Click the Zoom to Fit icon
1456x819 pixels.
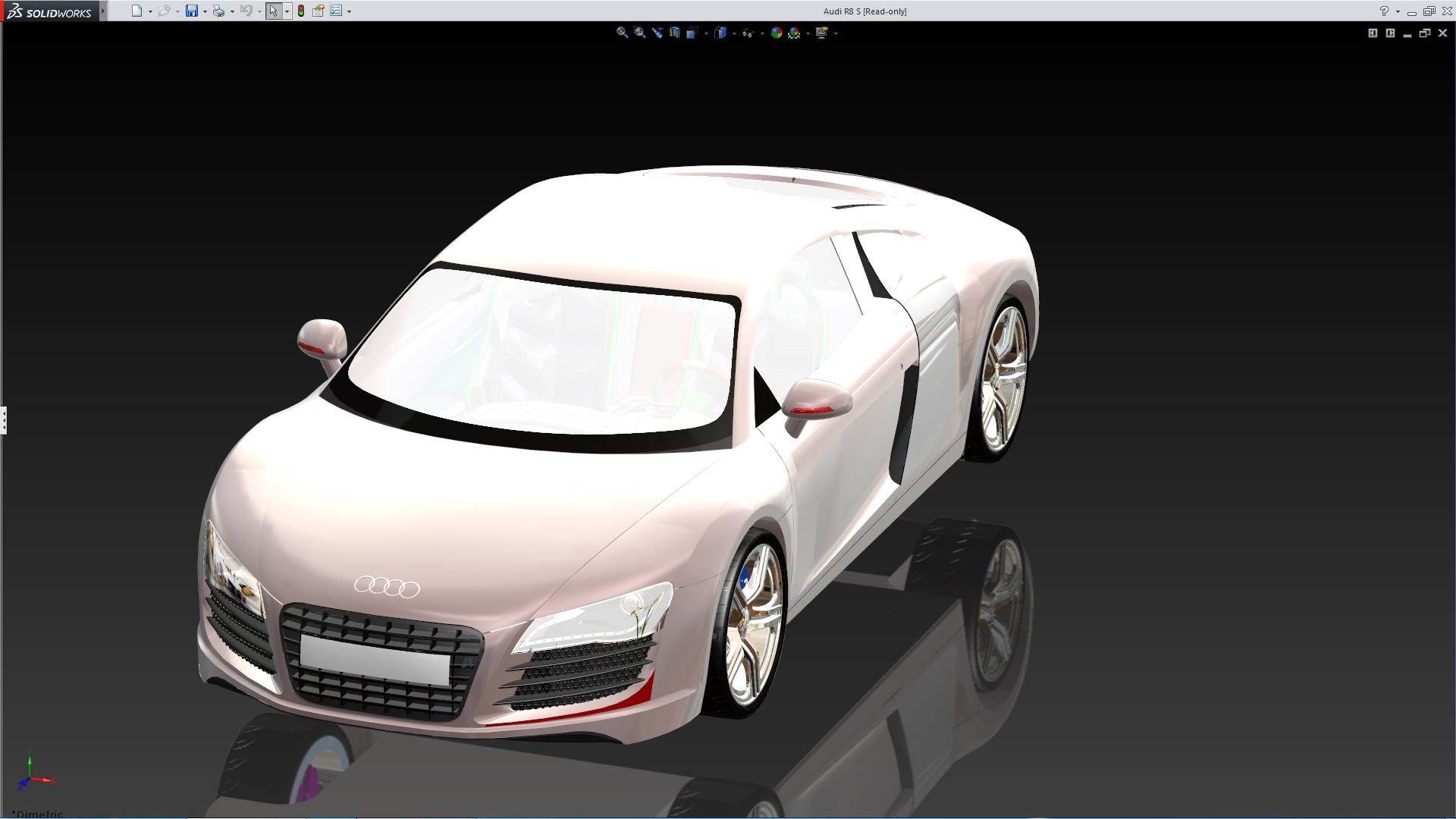(x=622, y=33)
